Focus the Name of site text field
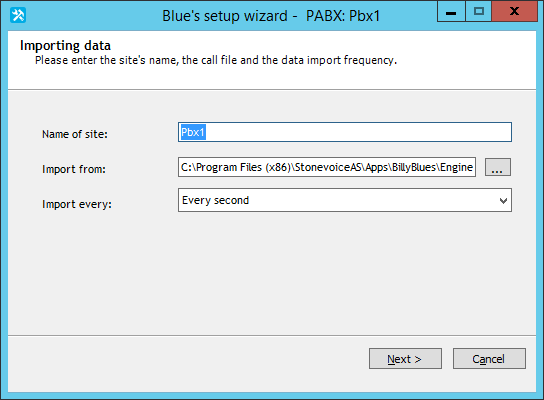 [345, 132]
